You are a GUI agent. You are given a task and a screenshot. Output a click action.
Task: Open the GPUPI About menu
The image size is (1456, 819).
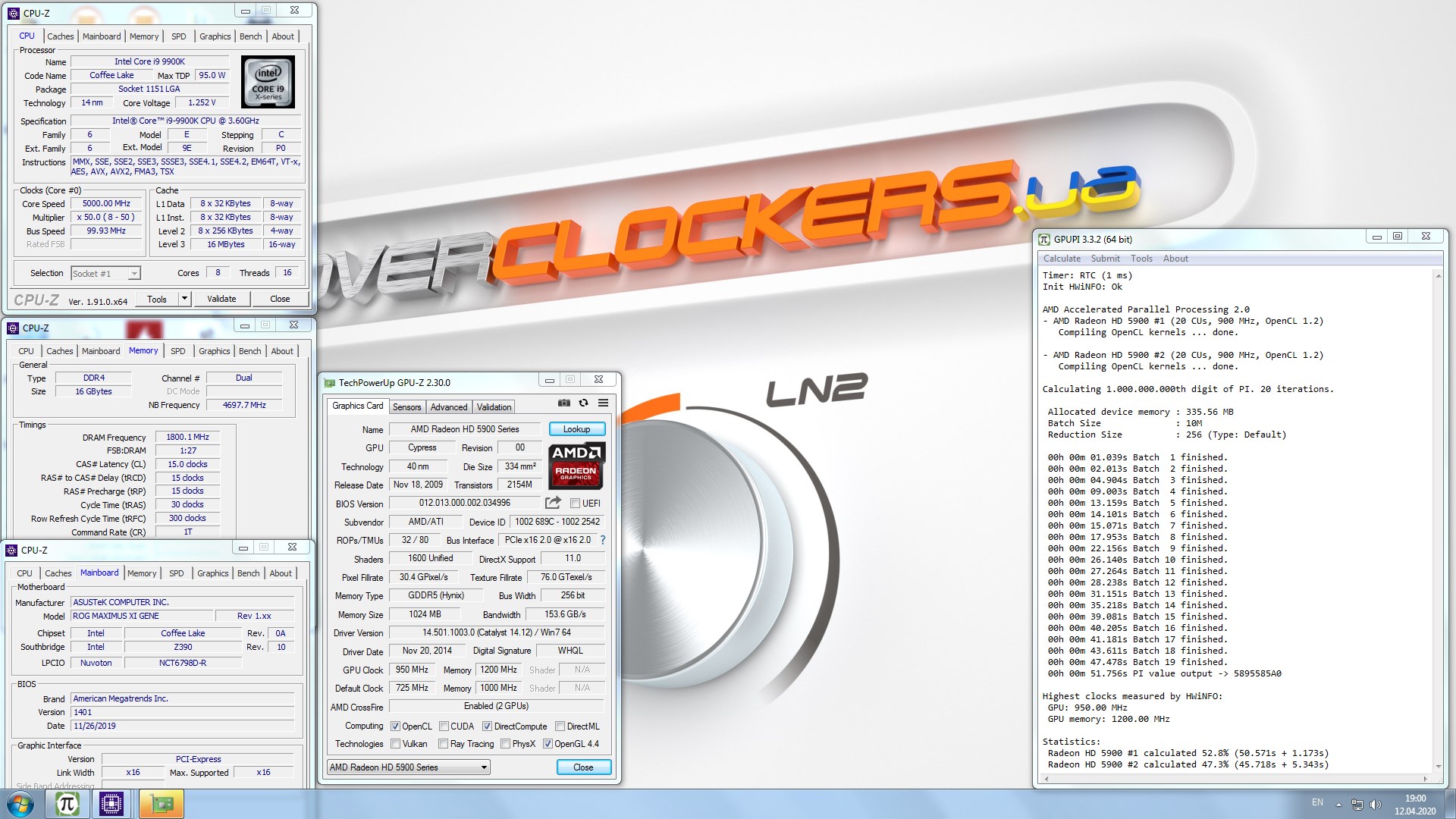tap(1176, 259)
